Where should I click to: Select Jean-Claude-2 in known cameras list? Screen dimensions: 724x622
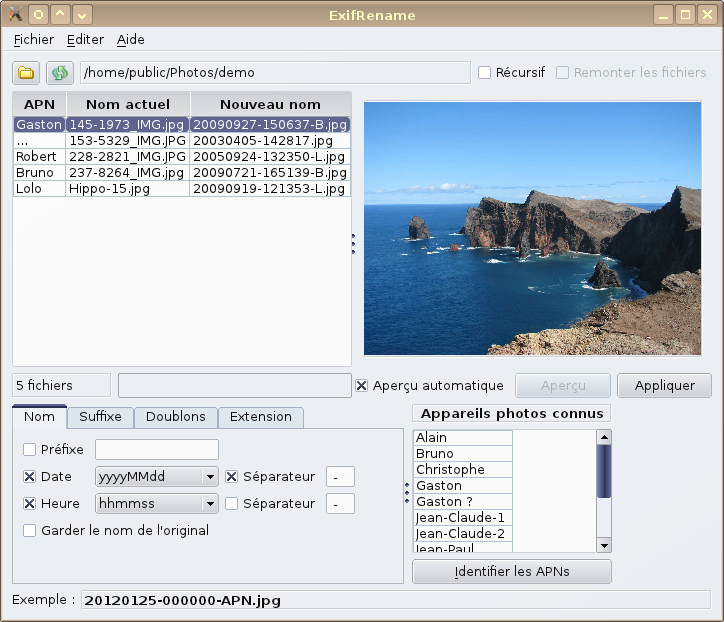click(463, 534)
